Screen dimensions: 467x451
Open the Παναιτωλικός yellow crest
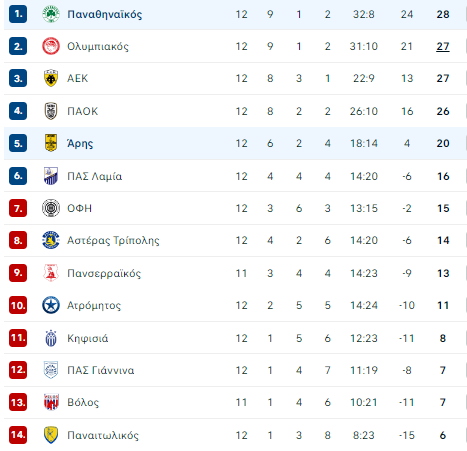(x=51, y=435)
